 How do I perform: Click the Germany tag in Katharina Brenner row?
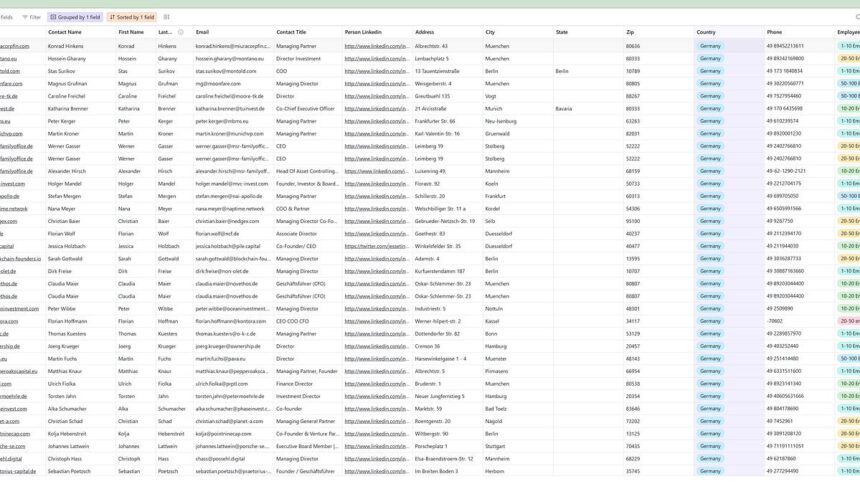710,109
